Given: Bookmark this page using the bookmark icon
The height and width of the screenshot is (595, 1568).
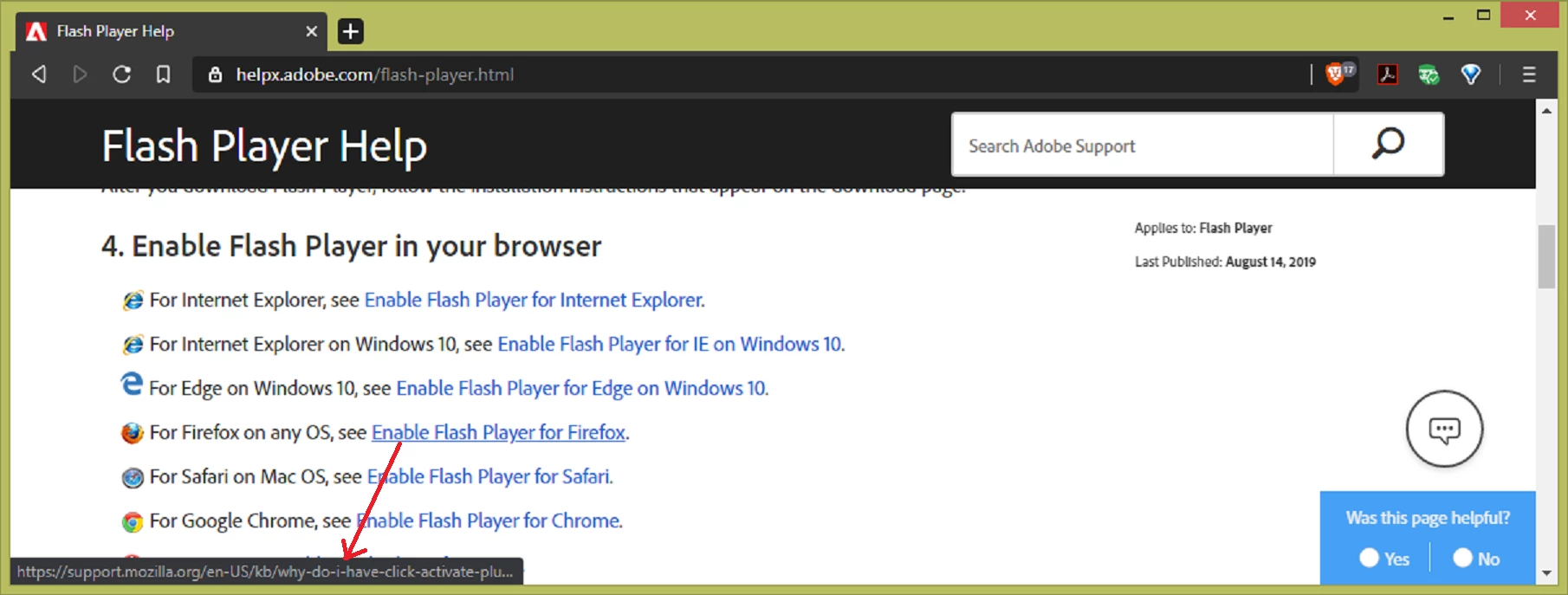Looking at the screenshot, I should 163,74.
